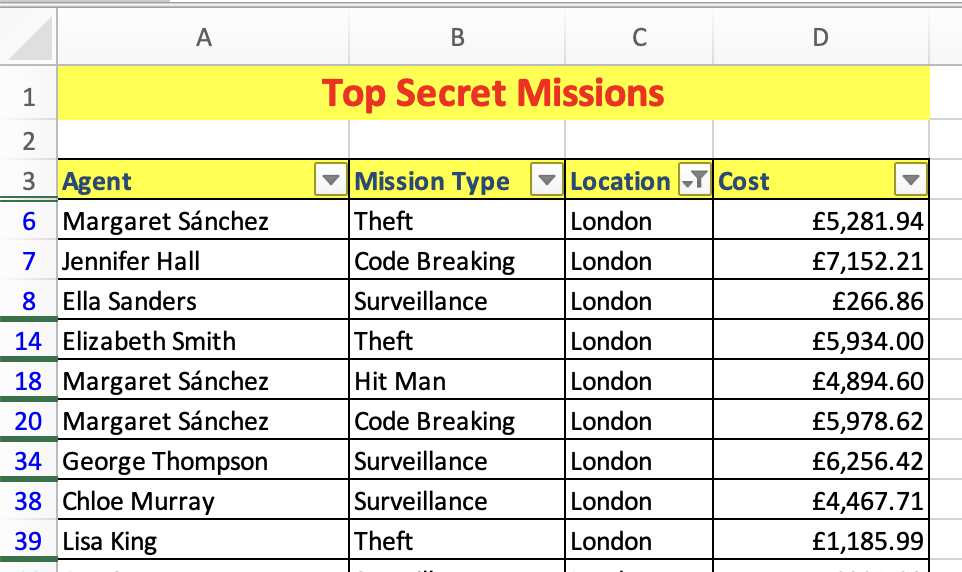Select row 14 header
Viewport: 962px width, 572px height.
(x=28, y=341)
